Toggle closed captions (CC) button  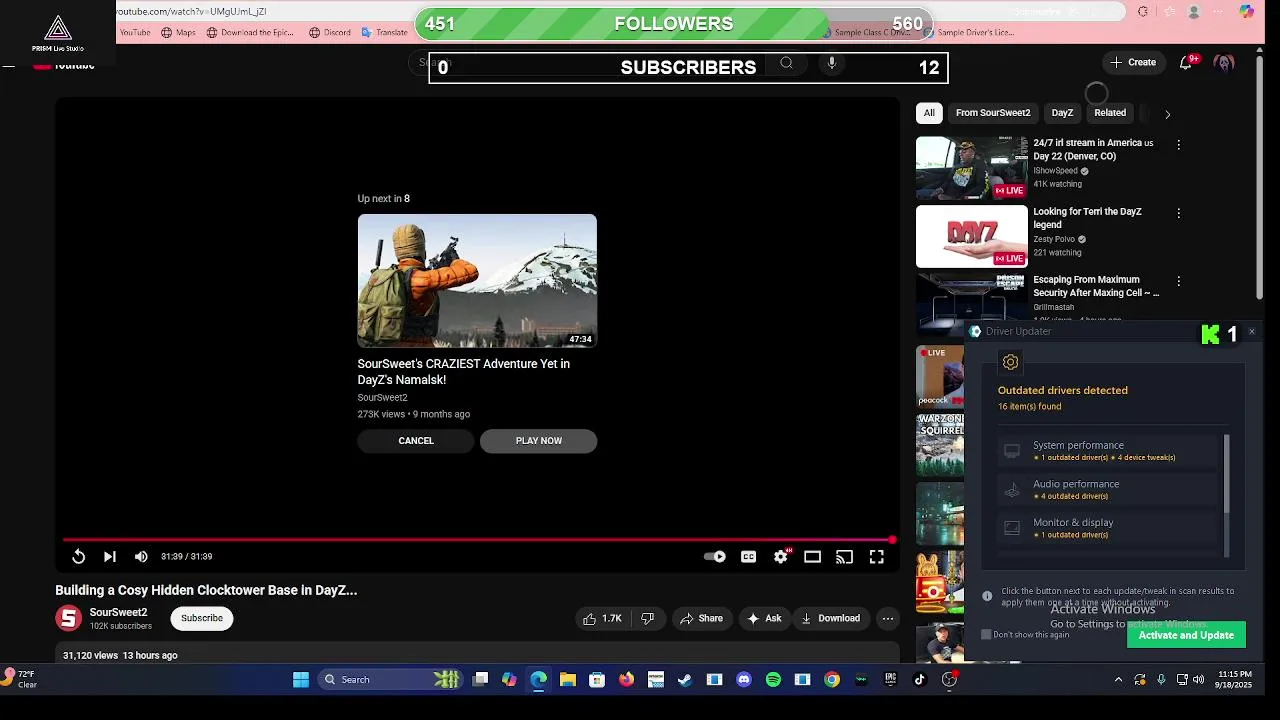click(x=748, y=557)
